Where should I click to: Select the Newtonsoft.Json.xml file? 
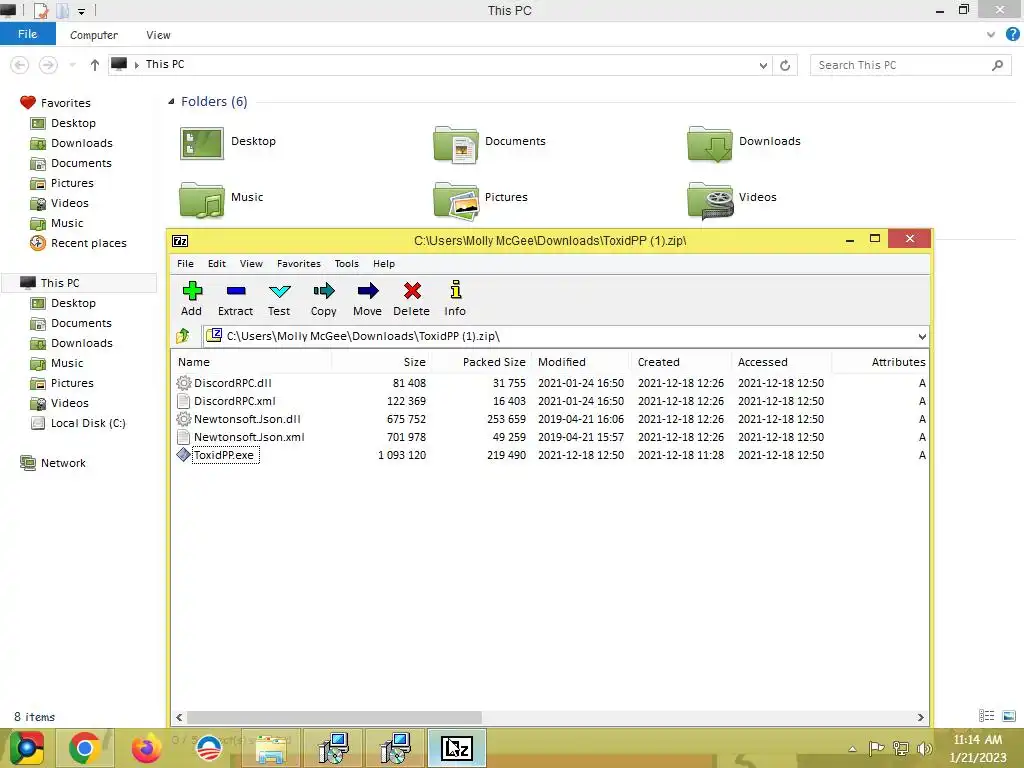[249, 437]
